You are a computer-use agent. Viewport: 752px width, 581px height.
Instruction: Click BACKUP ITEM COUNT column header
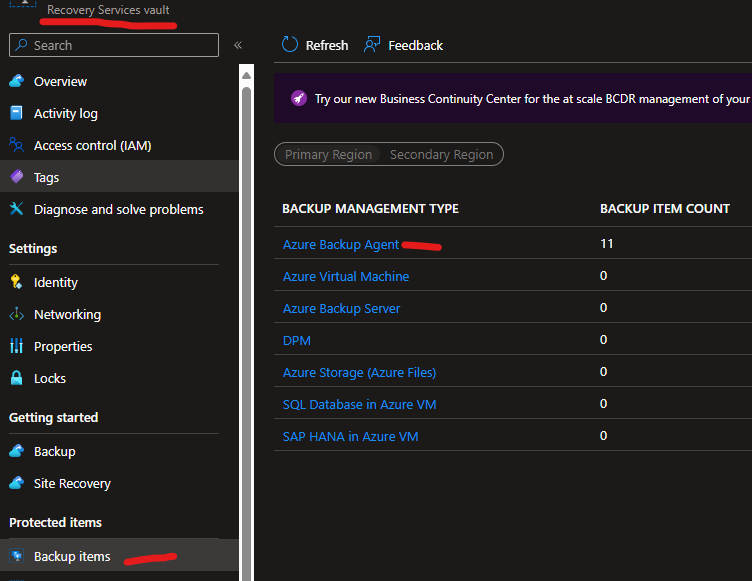(x=665, y=209)
